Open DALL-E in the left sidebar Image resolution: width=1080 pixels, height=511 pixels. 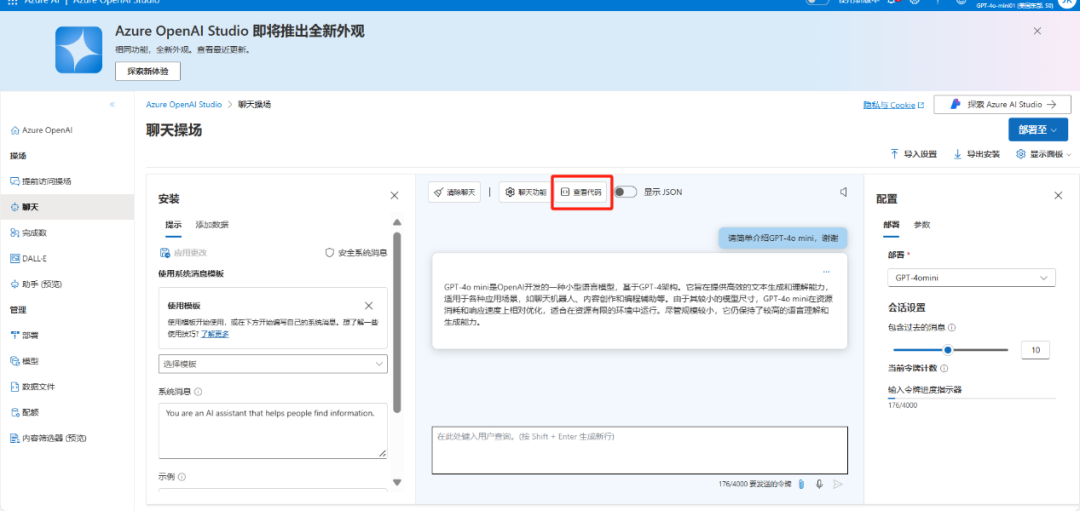(x=35, y=257)
